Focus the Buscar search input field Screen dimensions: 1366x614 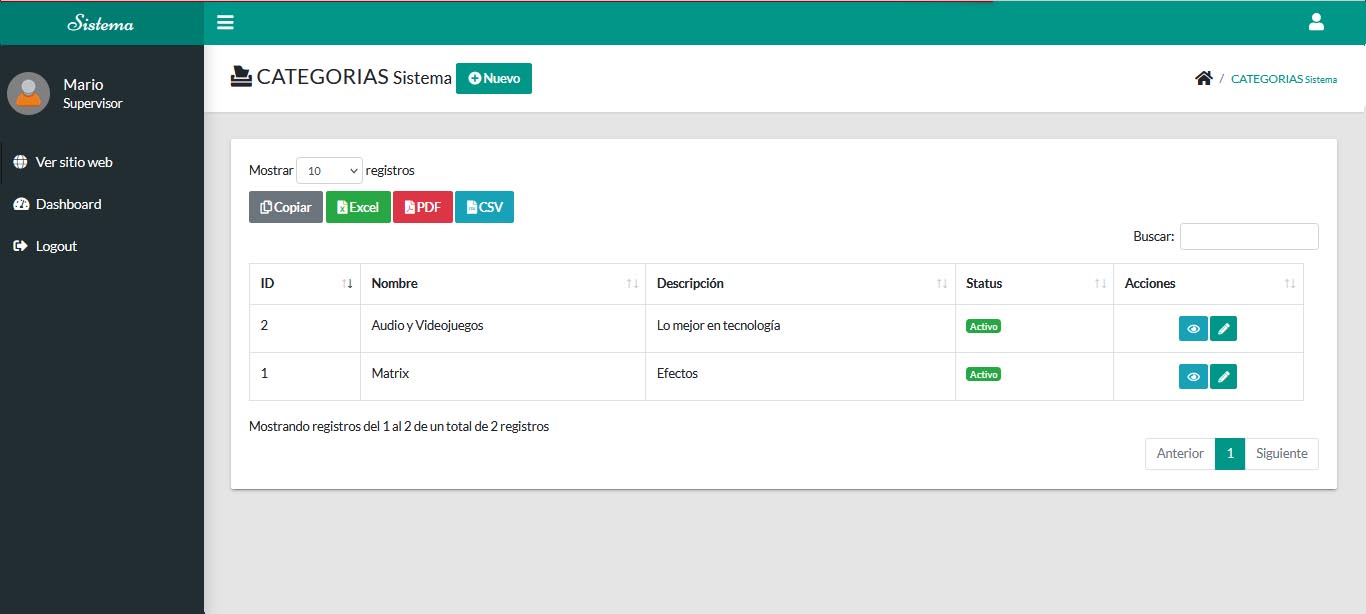(x=1248, y=236)
